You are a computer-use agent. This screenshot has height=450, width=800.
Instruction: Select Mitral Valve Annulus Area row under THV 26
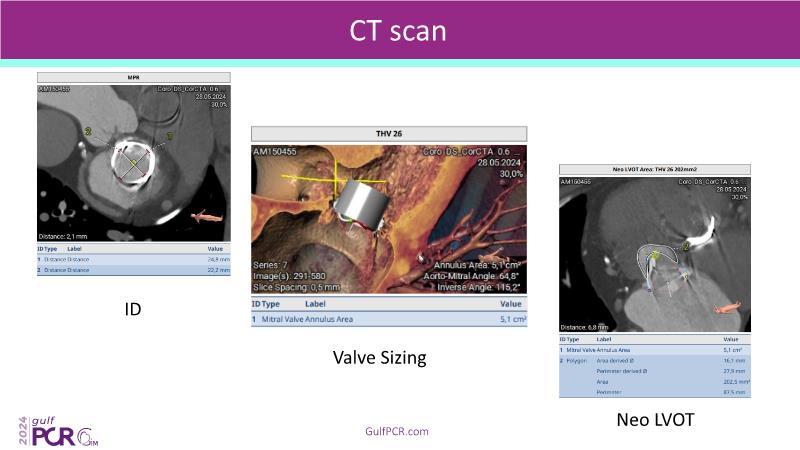389,319
